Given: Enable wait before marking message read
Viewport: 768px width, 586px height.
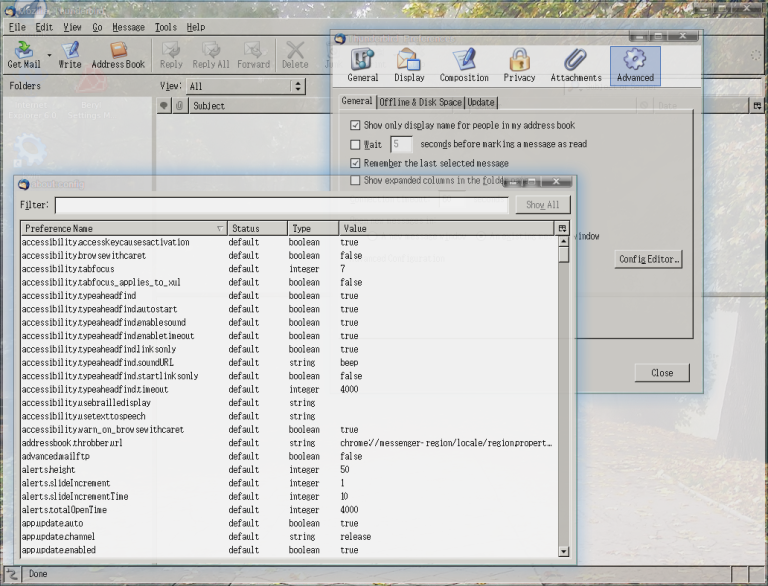Looking at the screenshot, I should (355, 145).
